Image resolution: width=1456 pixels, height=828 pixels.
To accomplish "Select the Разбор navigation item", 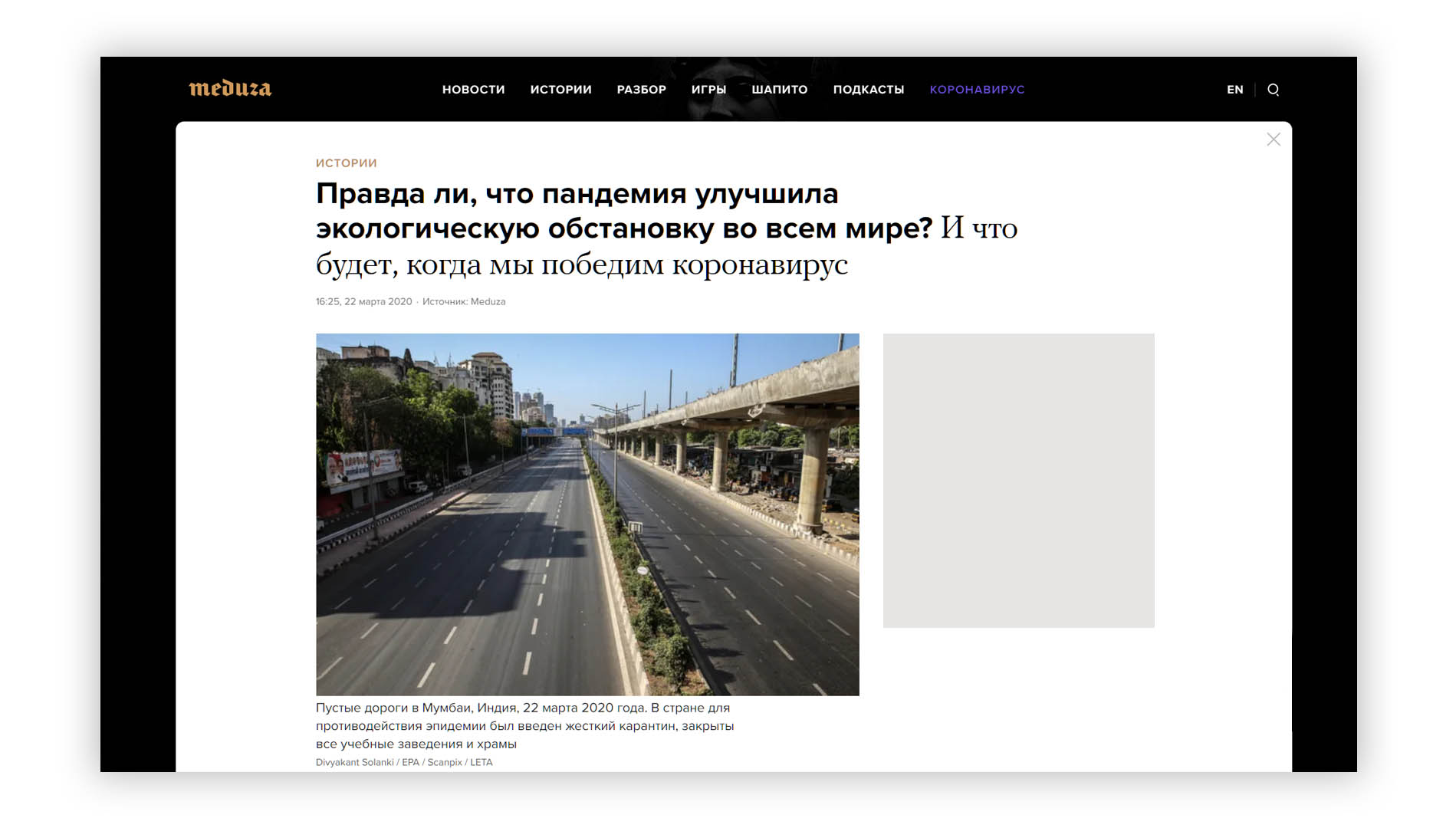I will tap(641, 90).
